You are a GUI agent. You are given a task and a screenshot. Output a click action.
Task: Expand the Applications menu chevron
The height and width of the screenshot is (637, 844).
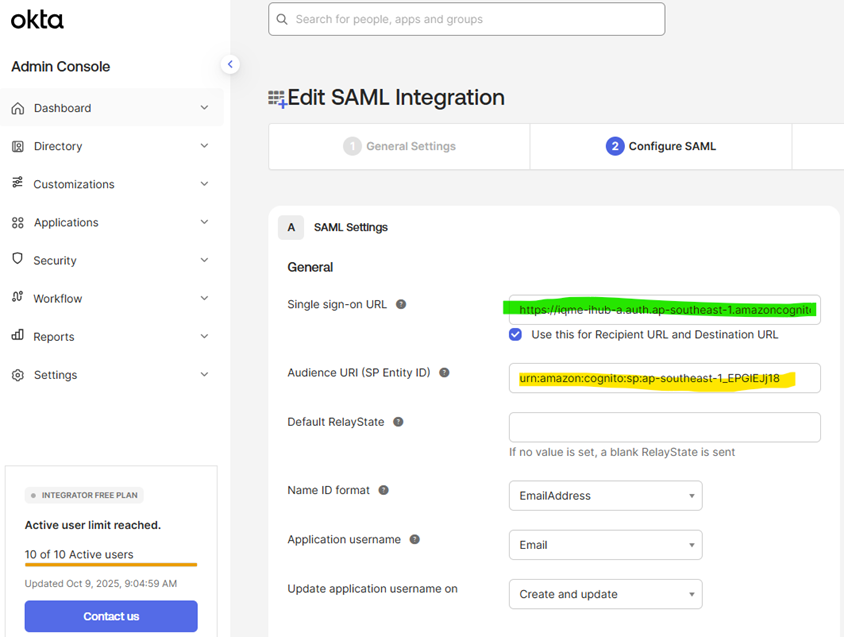204,222
